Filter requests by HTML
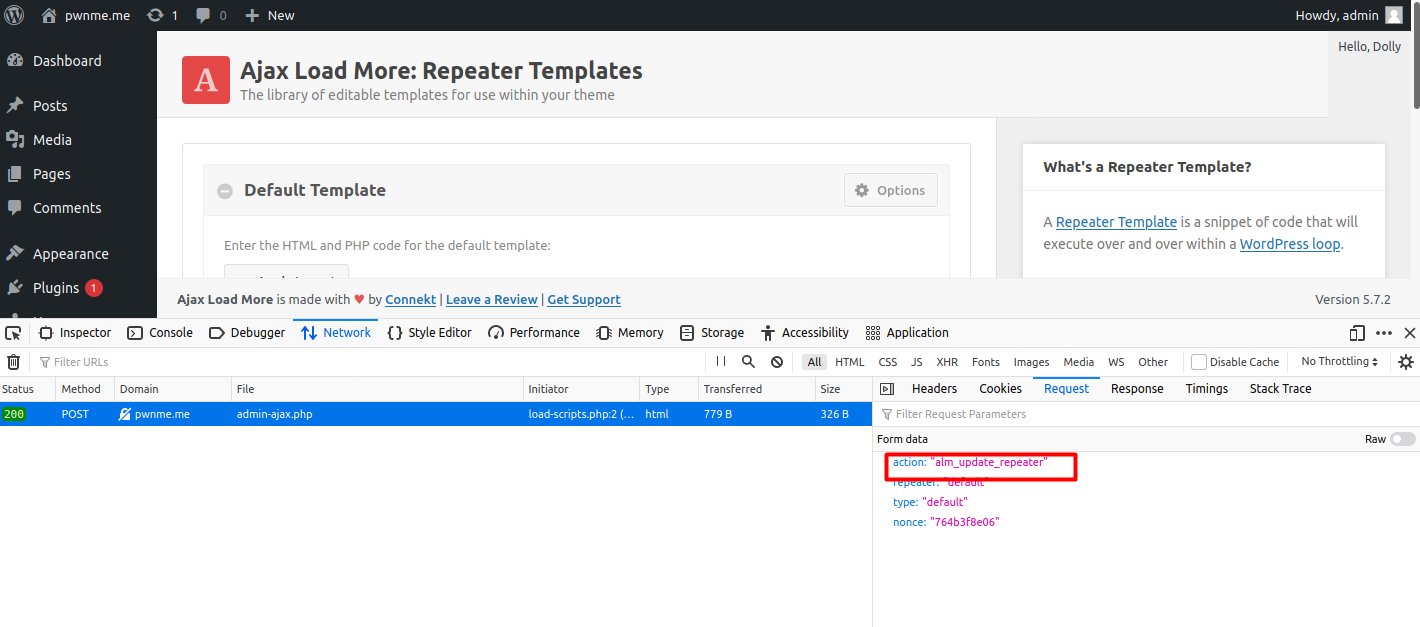Screen dimensions: 1420x627 point(850,362)
